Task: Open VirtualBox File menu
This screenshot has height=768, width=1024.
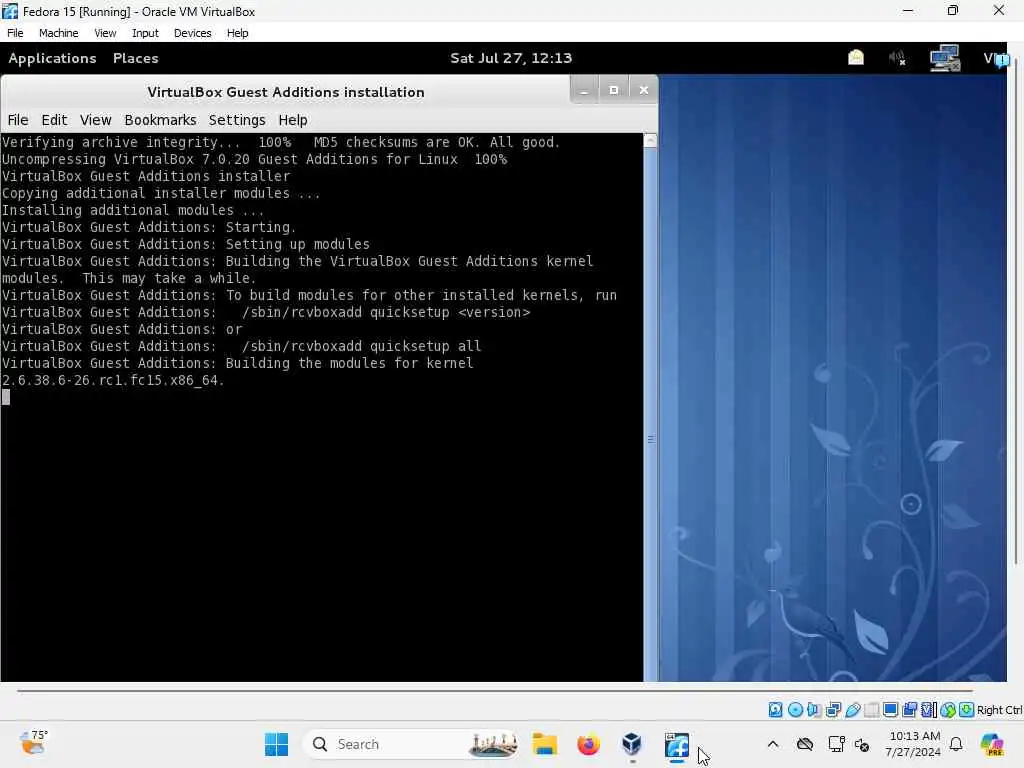Action: point(15,33)
